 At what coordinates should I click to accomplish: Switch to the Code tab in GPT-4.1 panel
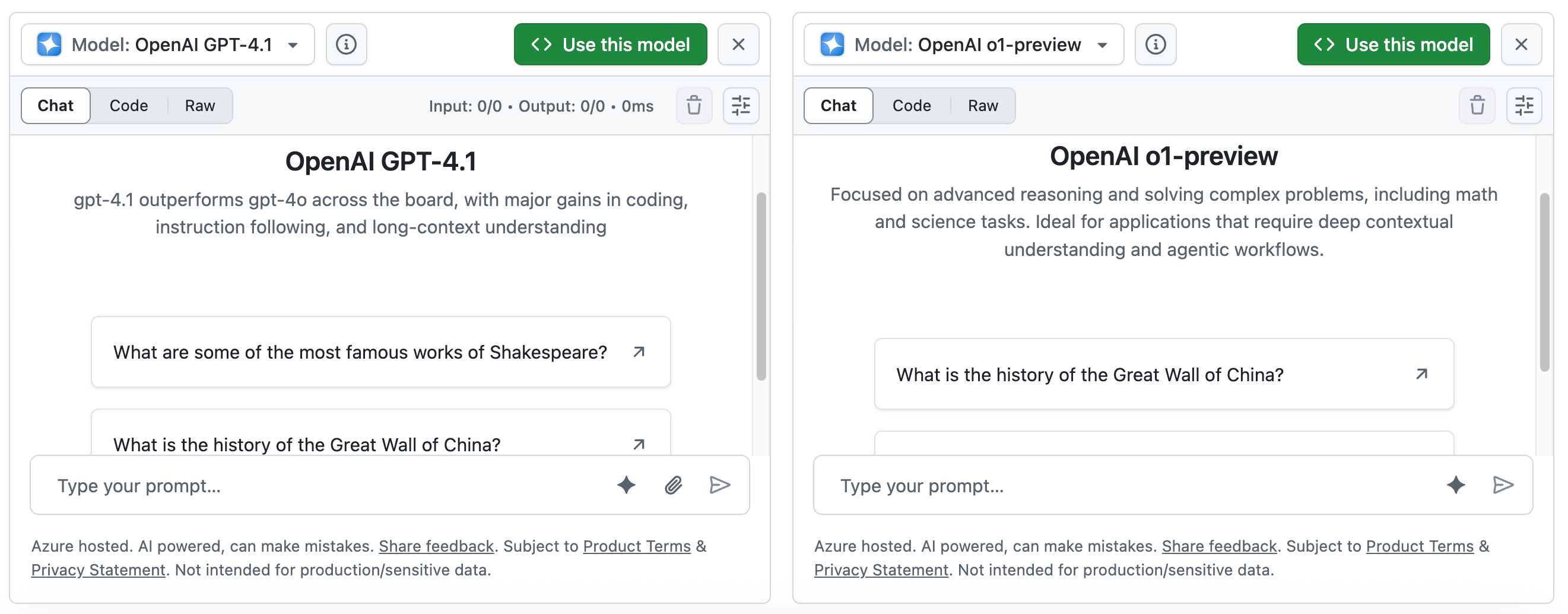[128, 105]
